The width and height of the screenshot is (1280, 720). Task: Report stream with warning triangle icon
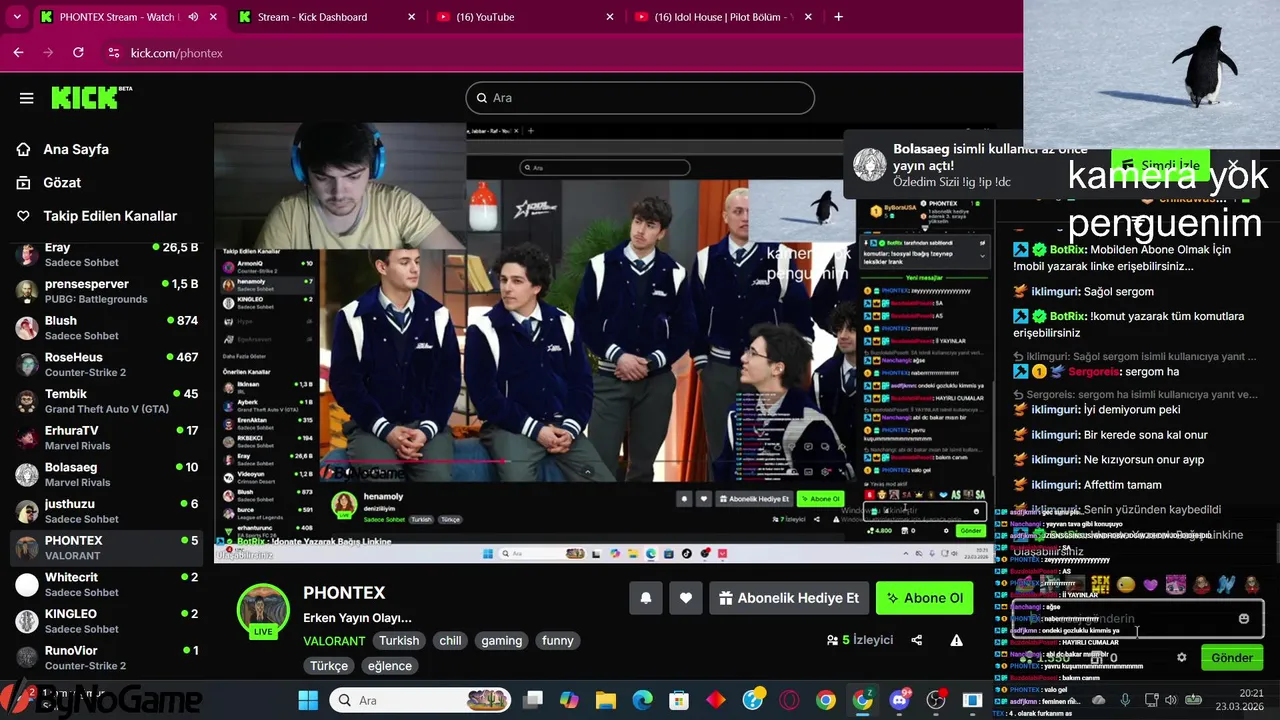click(957, 640)
